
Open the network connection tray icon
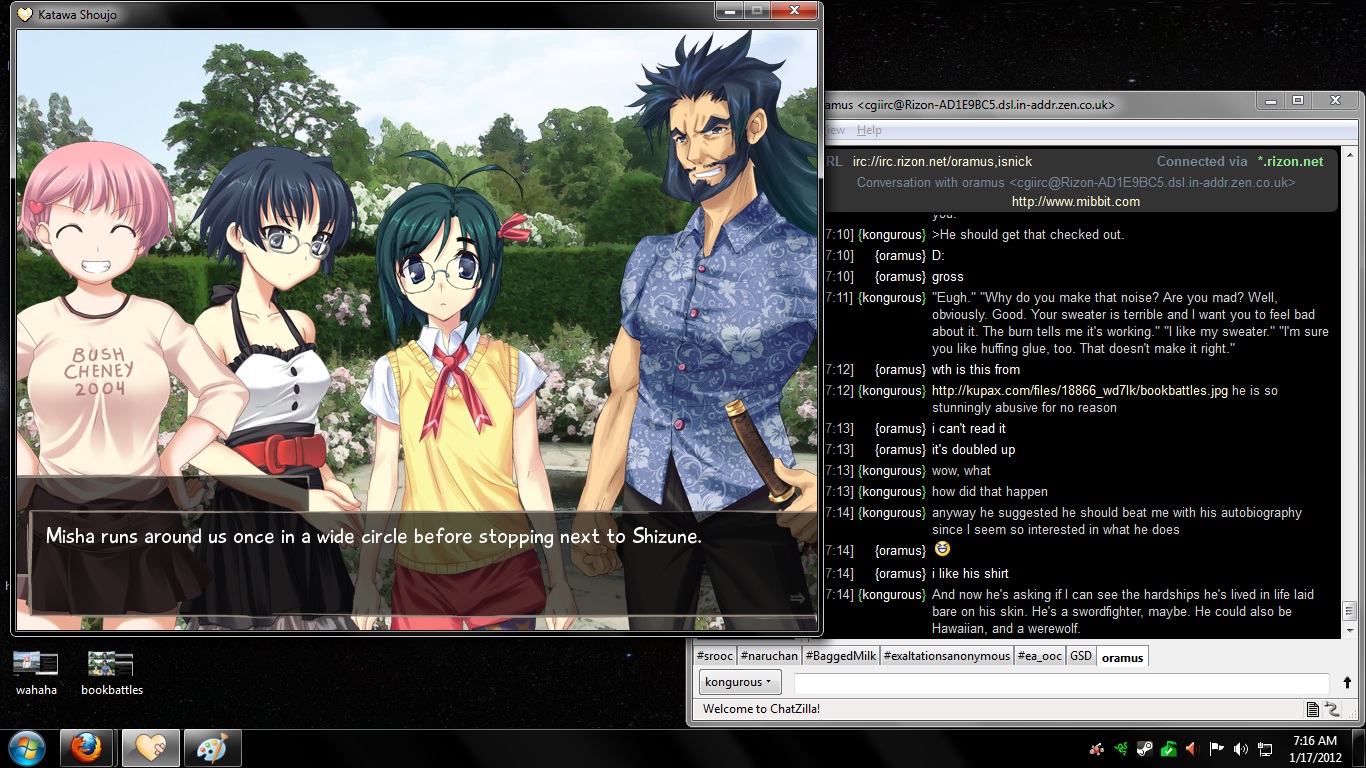click(x=1265, y=748)
